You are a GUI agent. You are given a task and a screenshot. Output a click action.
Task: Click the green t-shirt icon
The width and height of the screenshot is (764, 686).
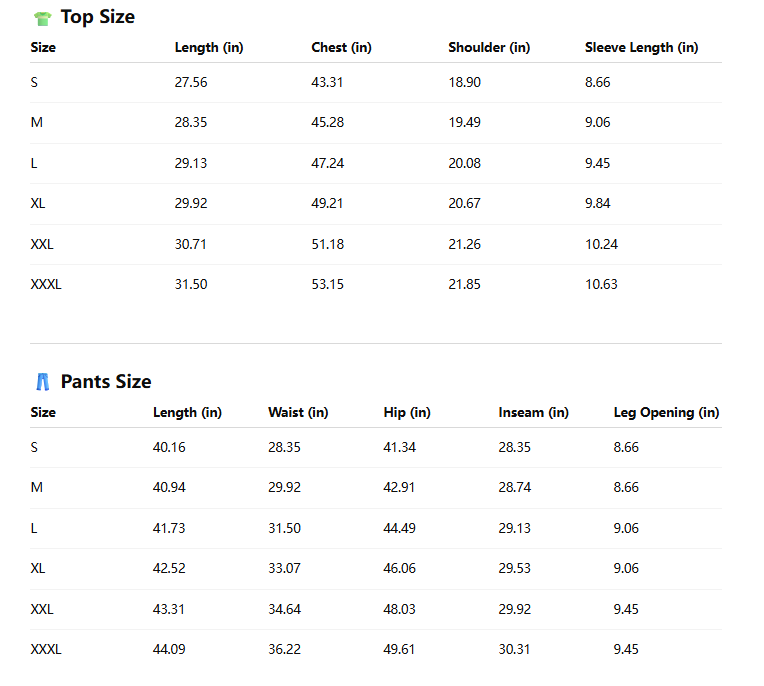[x=42, y=18]
